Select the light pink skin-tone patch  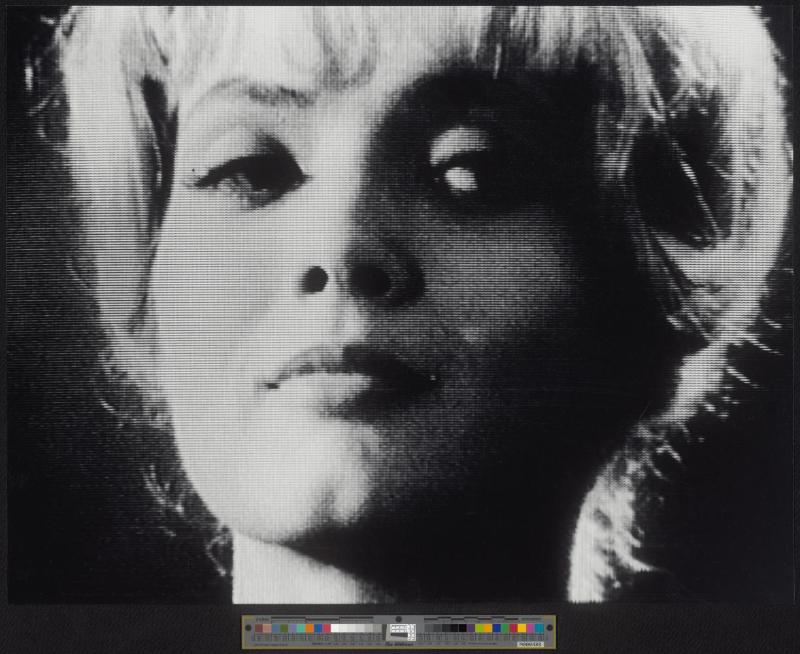267,627
